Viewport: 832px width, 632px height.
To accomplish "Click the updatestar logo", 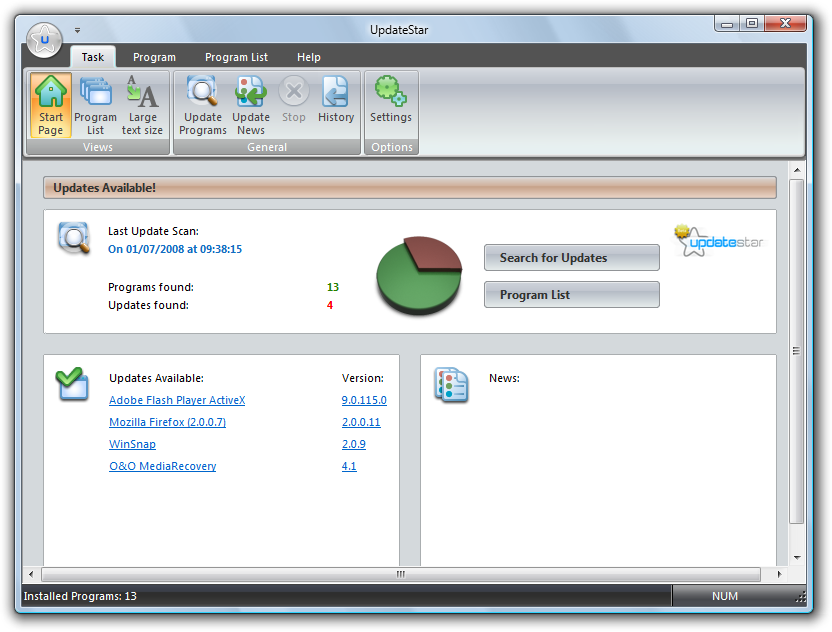I will (x=720, y=241).
